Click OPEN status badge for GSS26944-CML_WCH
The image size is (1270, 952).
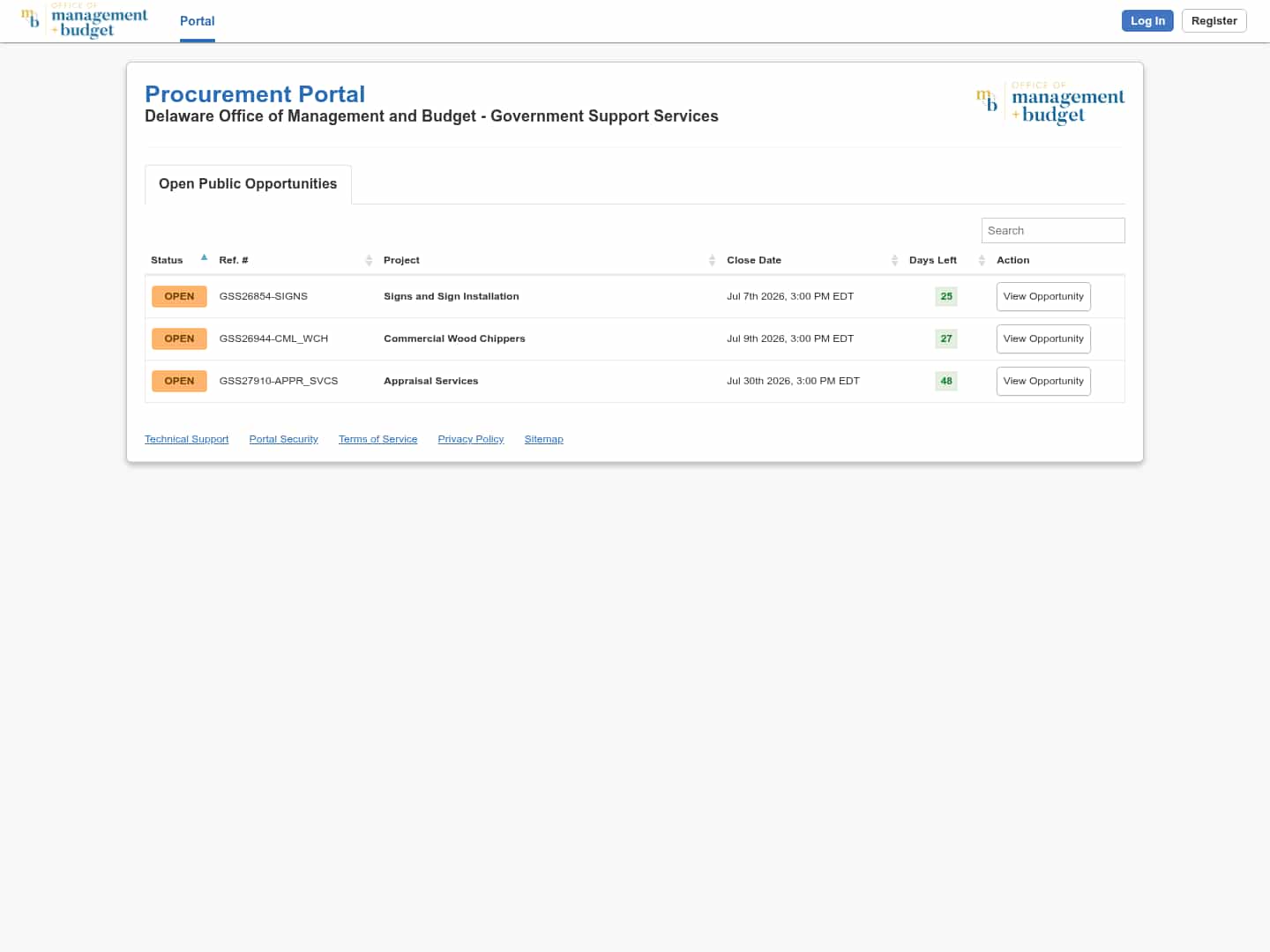179,339
